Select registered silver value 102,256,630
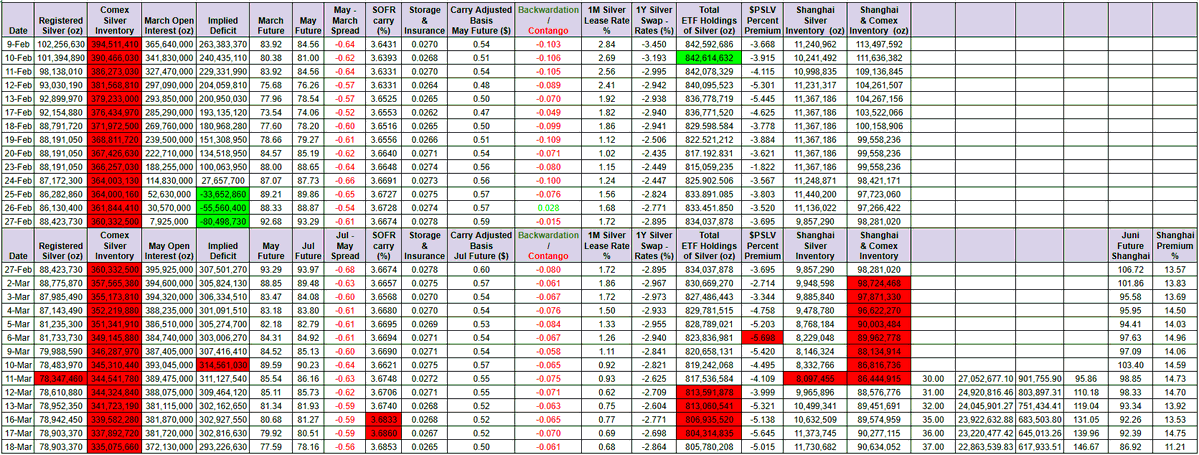1199x455 pixels. pos(61,44)
